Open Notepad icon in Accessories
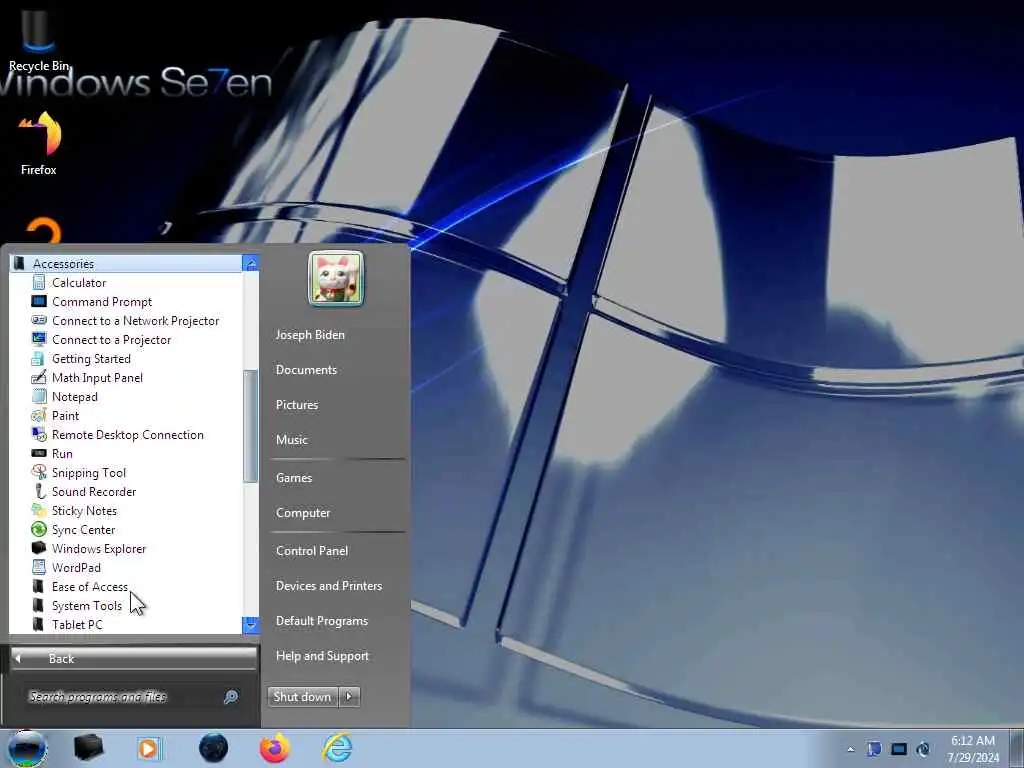This screenshot has height=768, width=1024. click(39, 396)
